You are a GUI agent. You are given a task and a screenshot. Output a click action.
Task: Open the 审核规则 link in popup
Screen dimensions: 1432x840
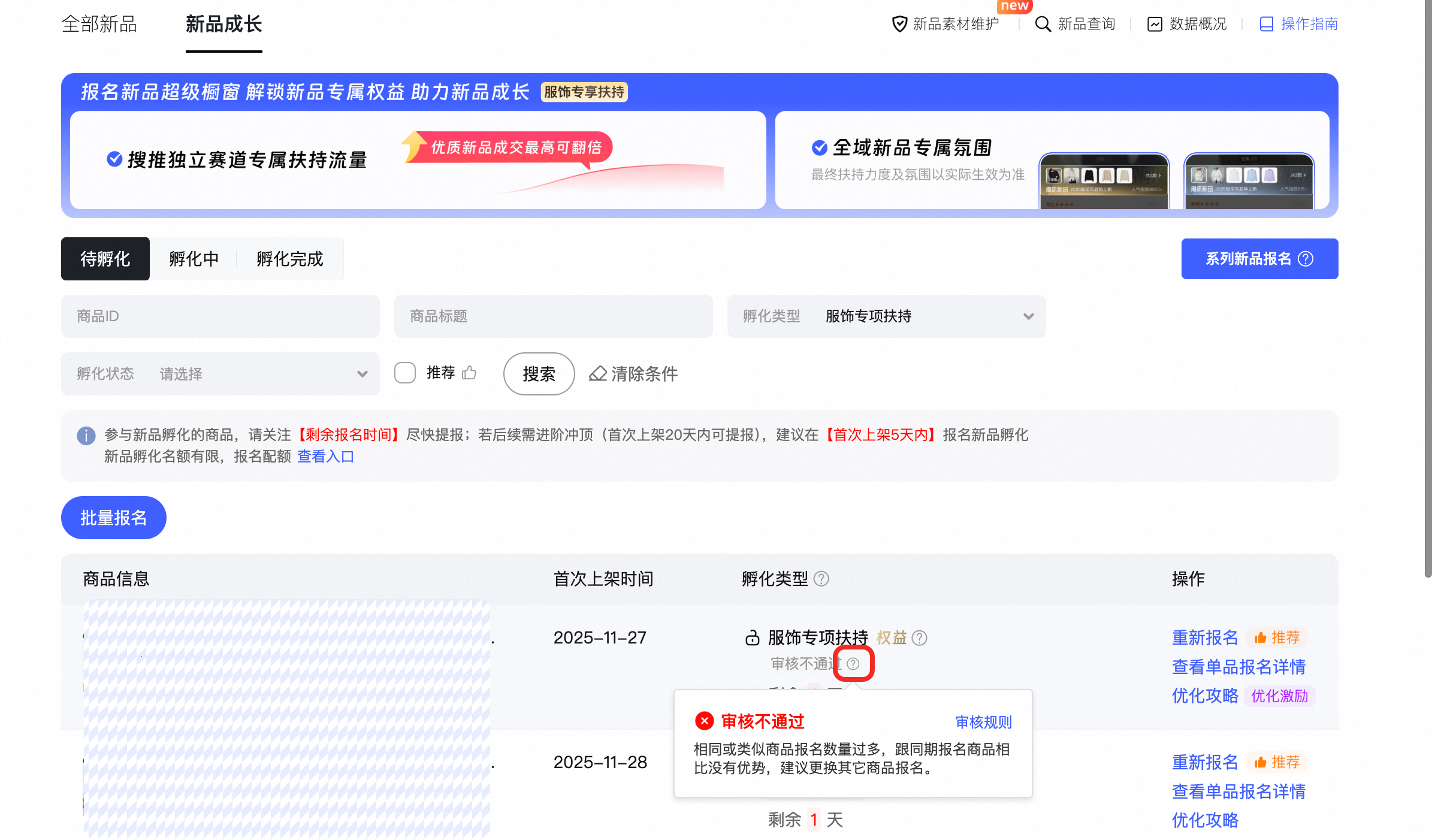[x=983, y=722]
